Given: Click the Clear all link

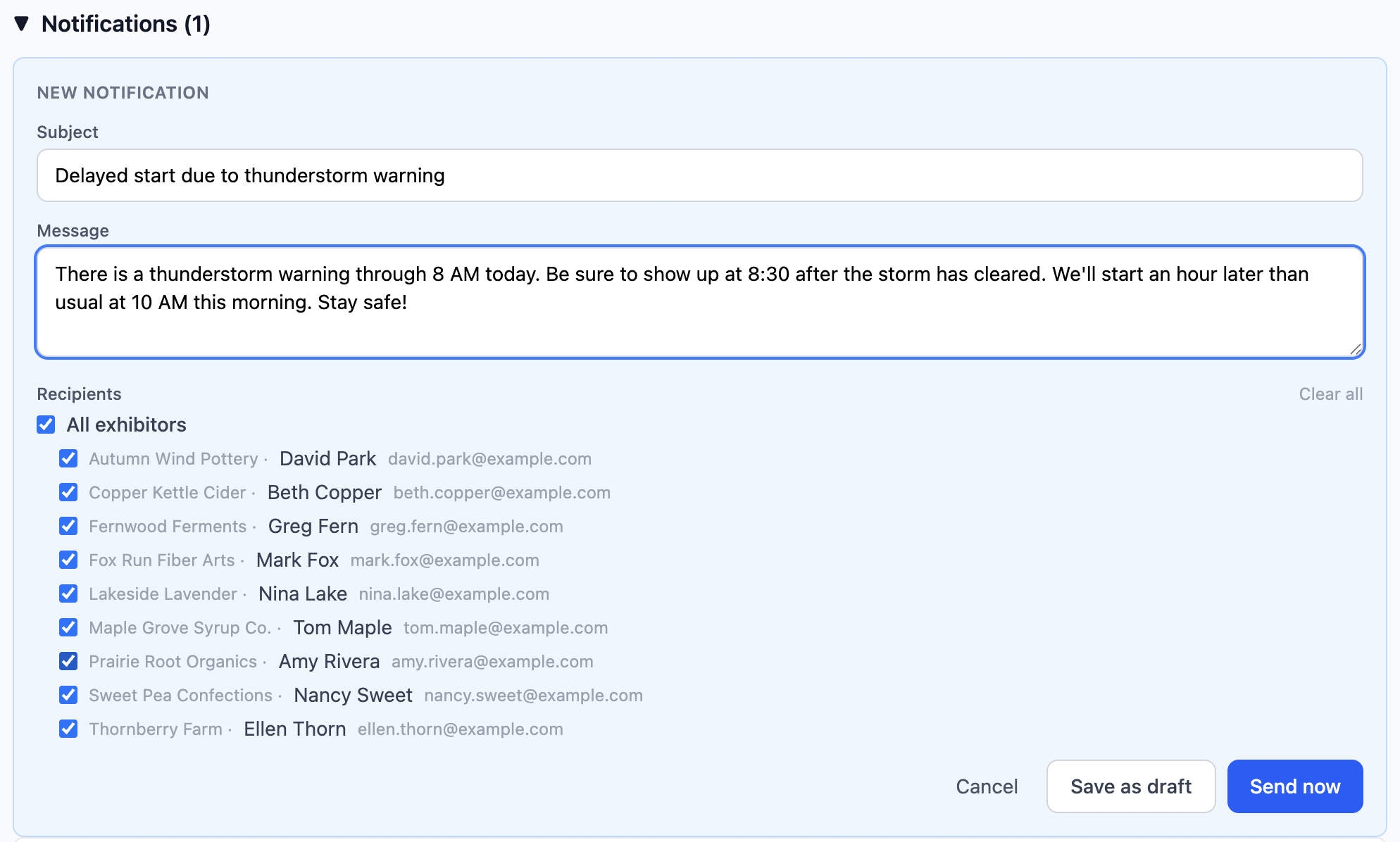Looking at the screenshot, I should 1330,394.
